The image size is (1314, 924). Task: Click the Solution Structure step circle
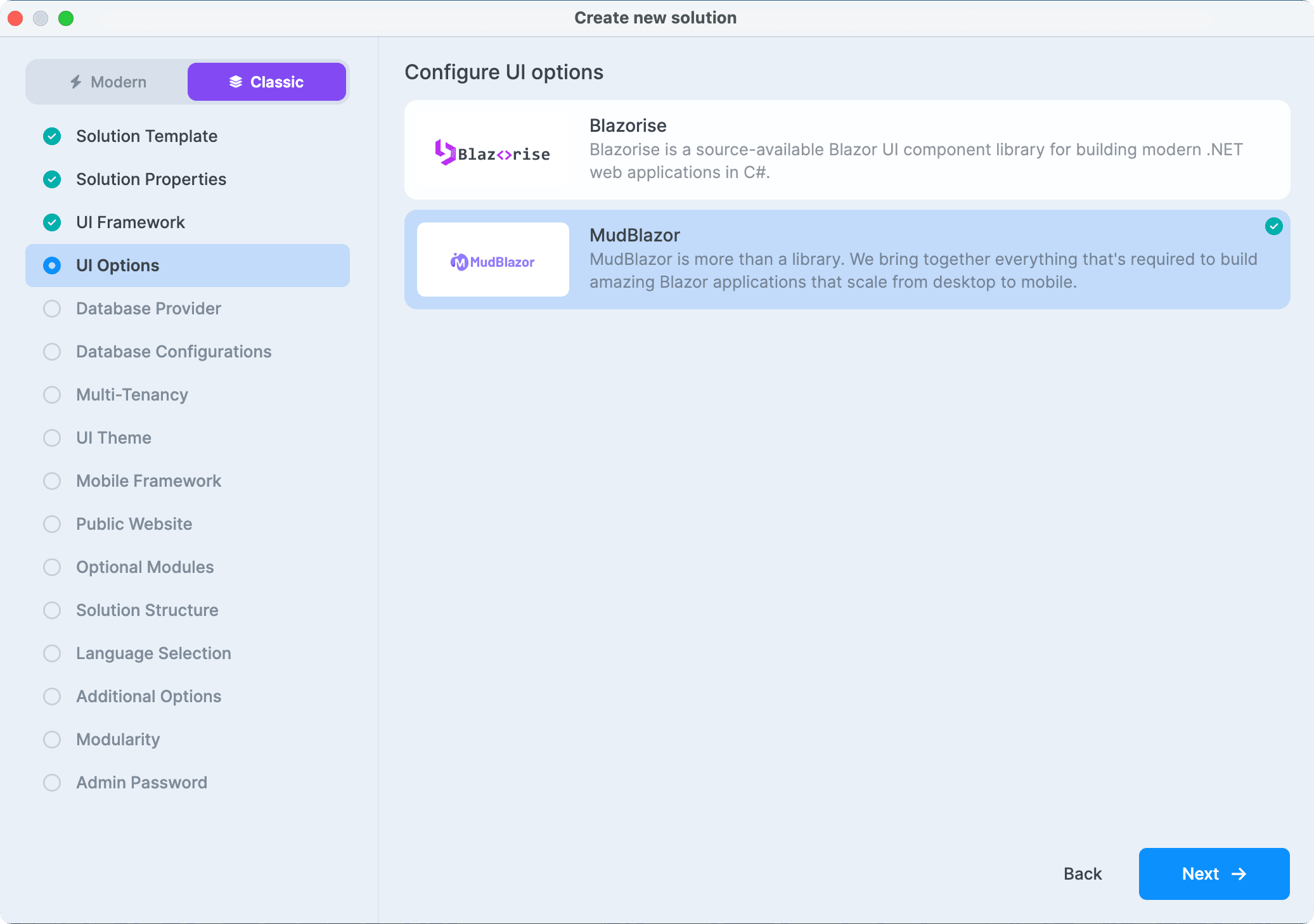[52, 610]
